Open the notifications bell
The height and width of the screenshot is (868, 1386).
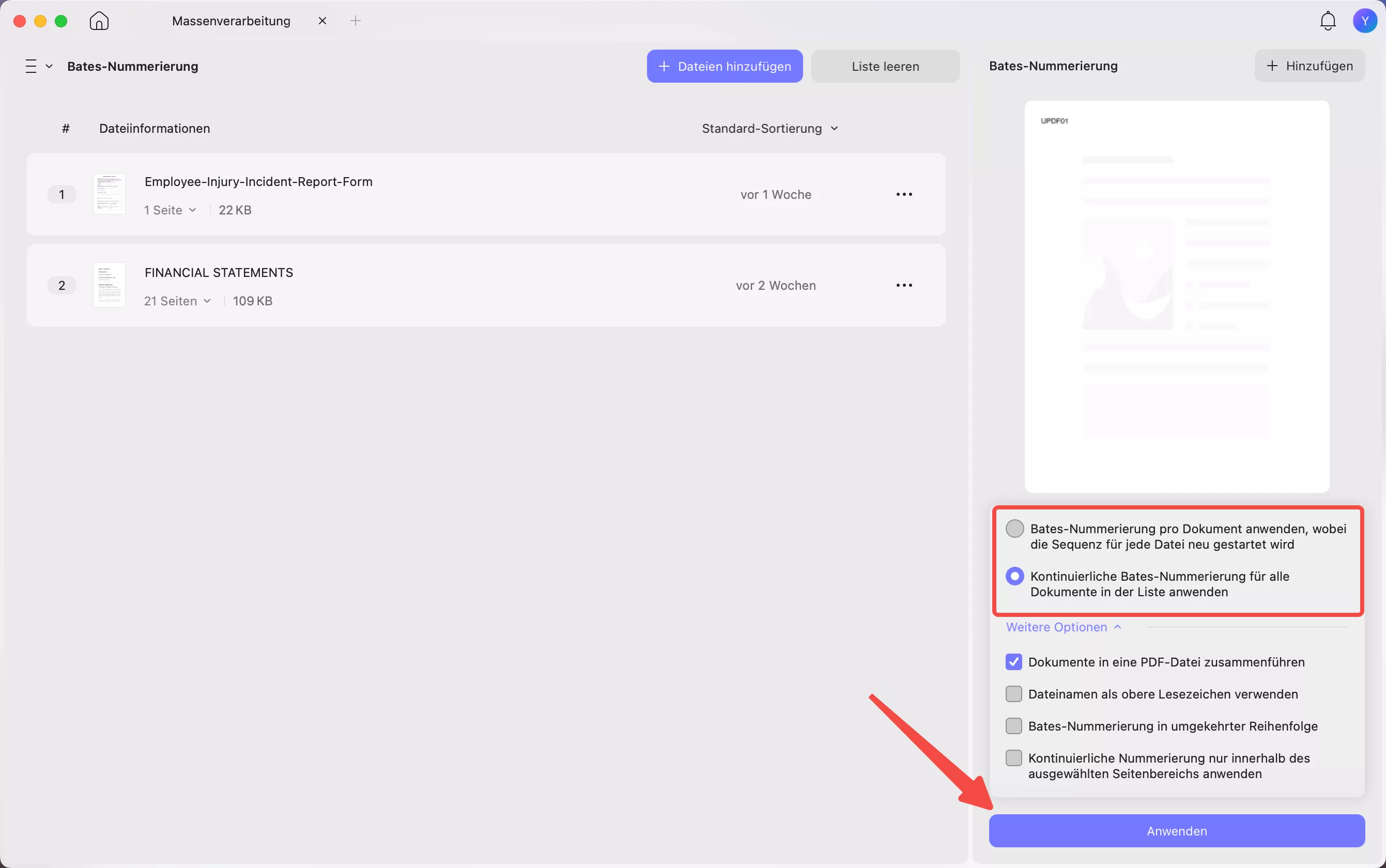pos(1328,21)
